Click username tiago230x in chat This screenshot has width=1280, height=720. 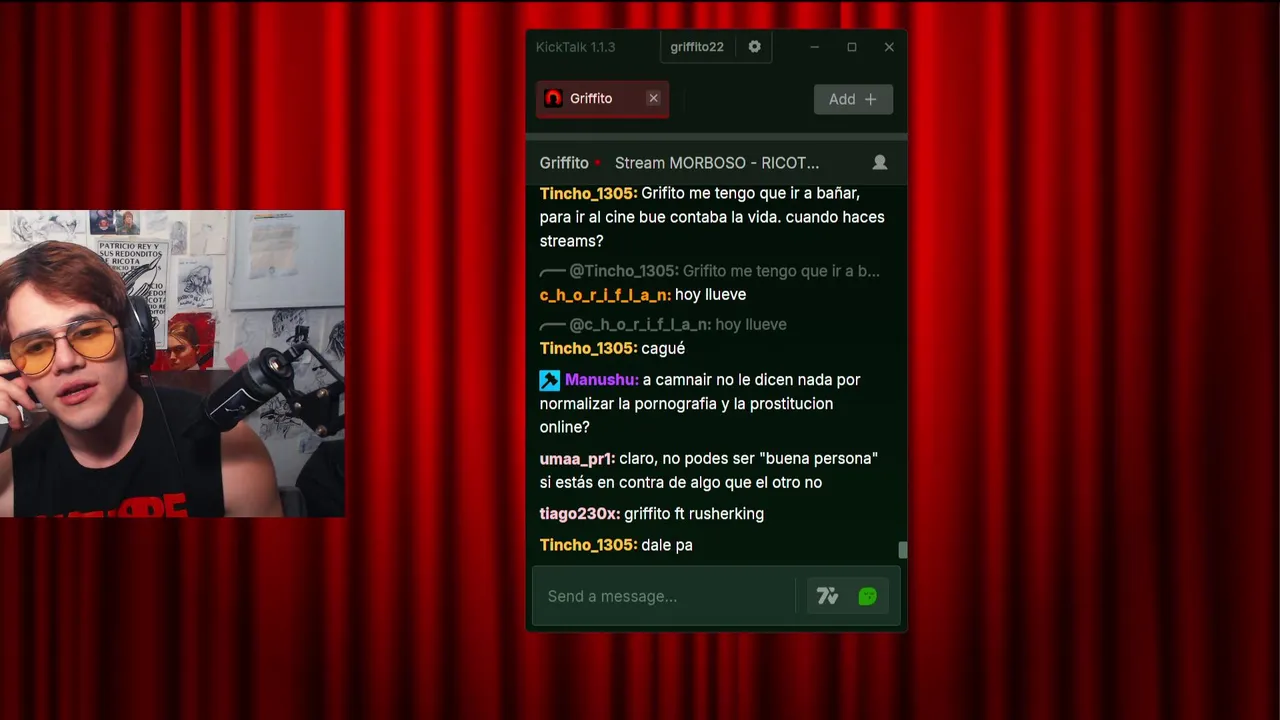pos(580,514)
